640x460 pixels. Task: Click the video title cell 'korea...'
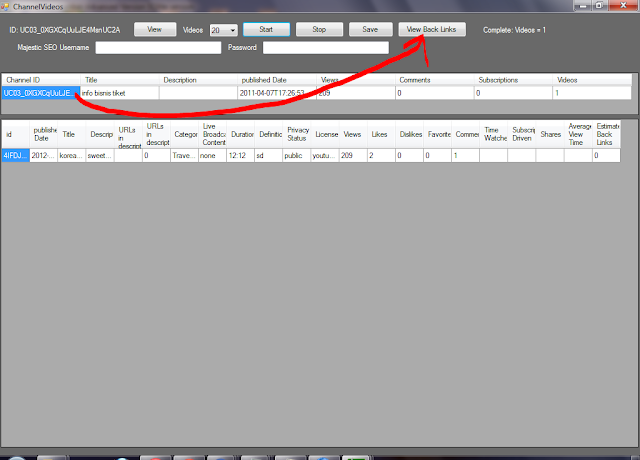72,156
